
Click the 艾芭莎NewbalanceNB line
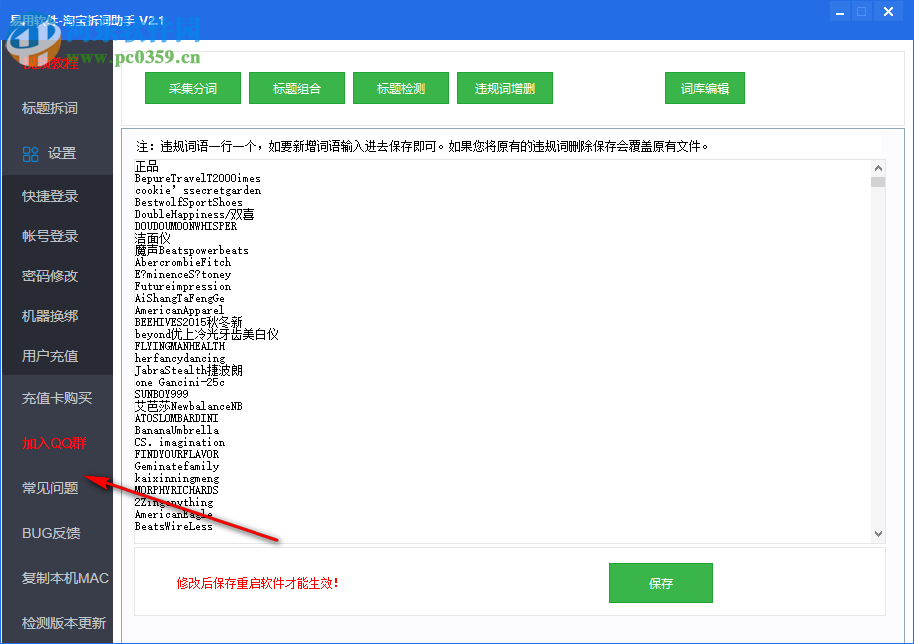pos(189,406)
